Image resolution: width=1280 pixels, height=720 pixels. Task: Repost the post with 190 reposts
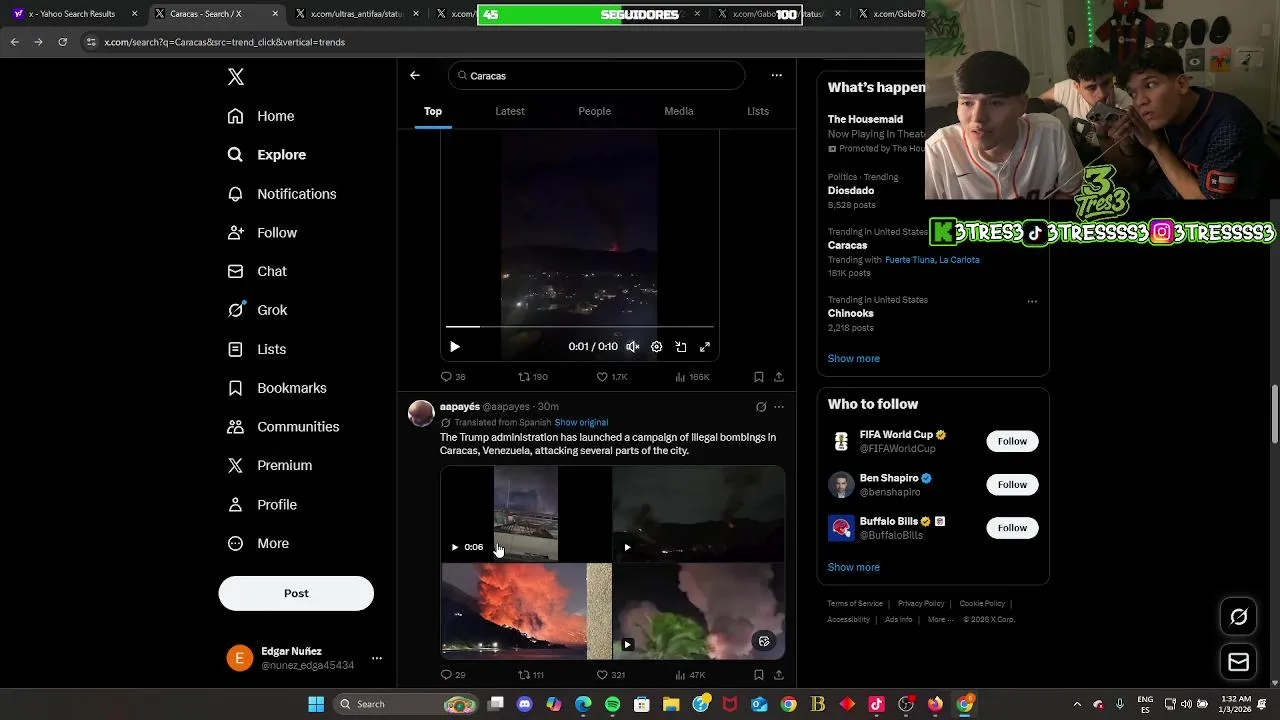[532, 377]
